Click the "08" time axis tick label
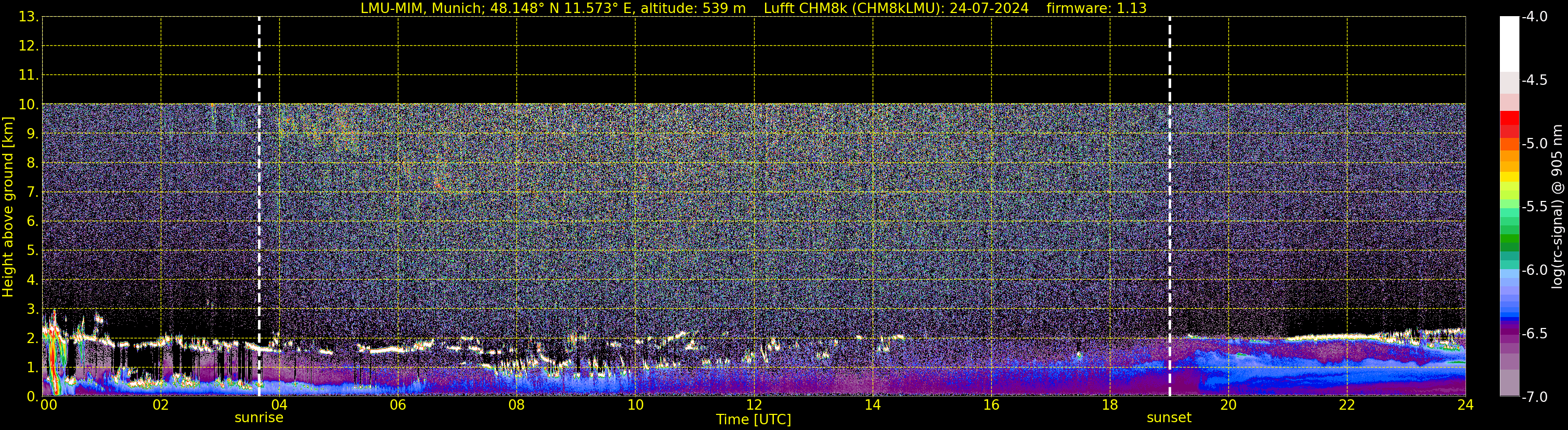 [517, 405]
